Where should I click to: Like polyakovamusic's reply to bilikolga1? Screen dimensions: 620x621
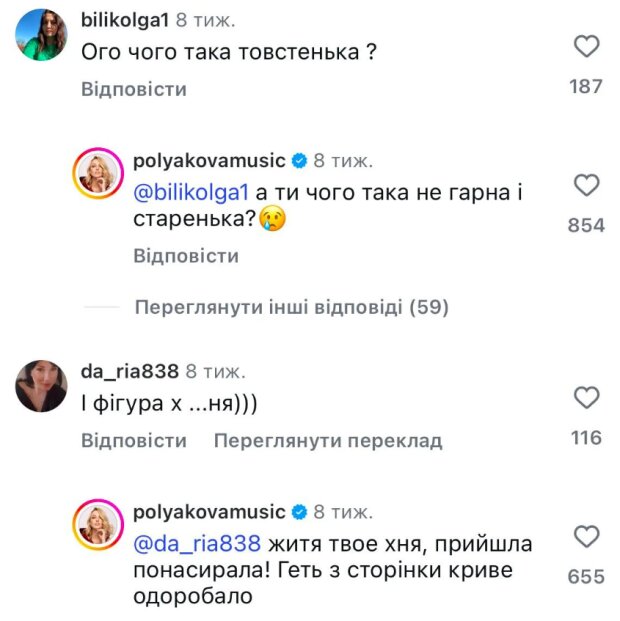[x=587, y=185]
